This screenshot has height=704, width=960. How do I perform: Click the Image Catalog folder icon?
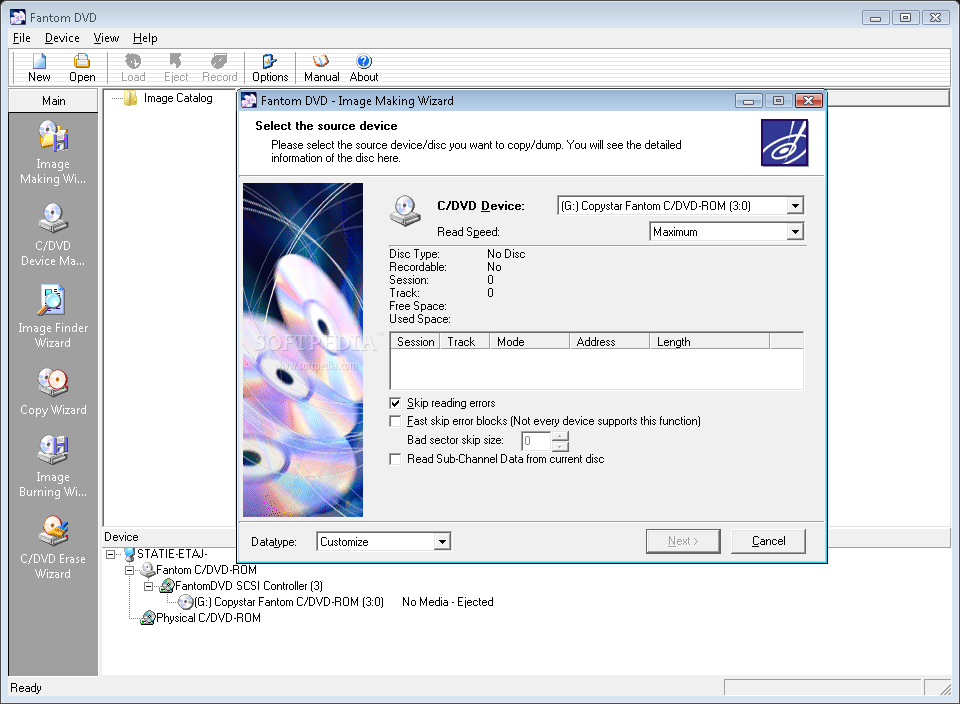click(130, 98)
